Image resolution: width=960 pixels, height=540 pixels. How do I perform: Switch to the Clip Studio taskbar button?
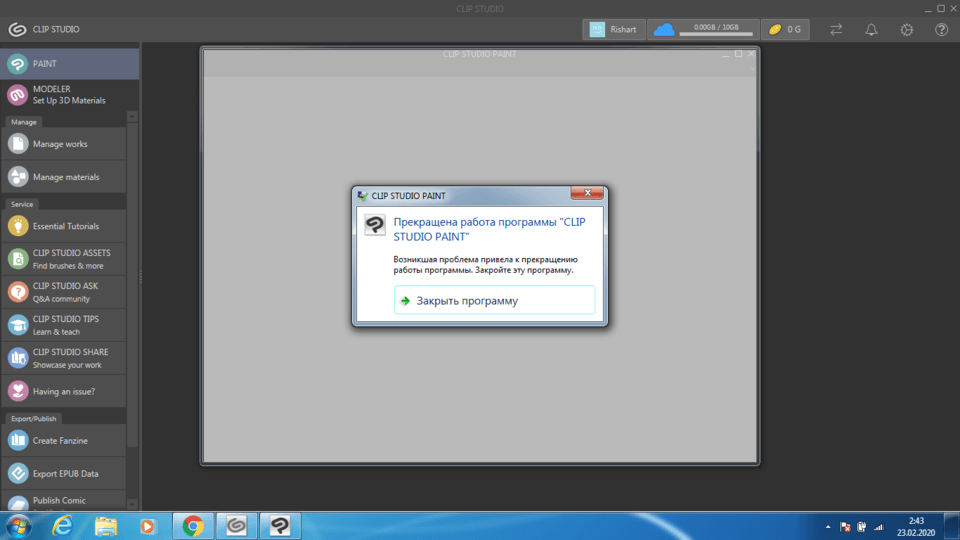[x=236, y=526]
